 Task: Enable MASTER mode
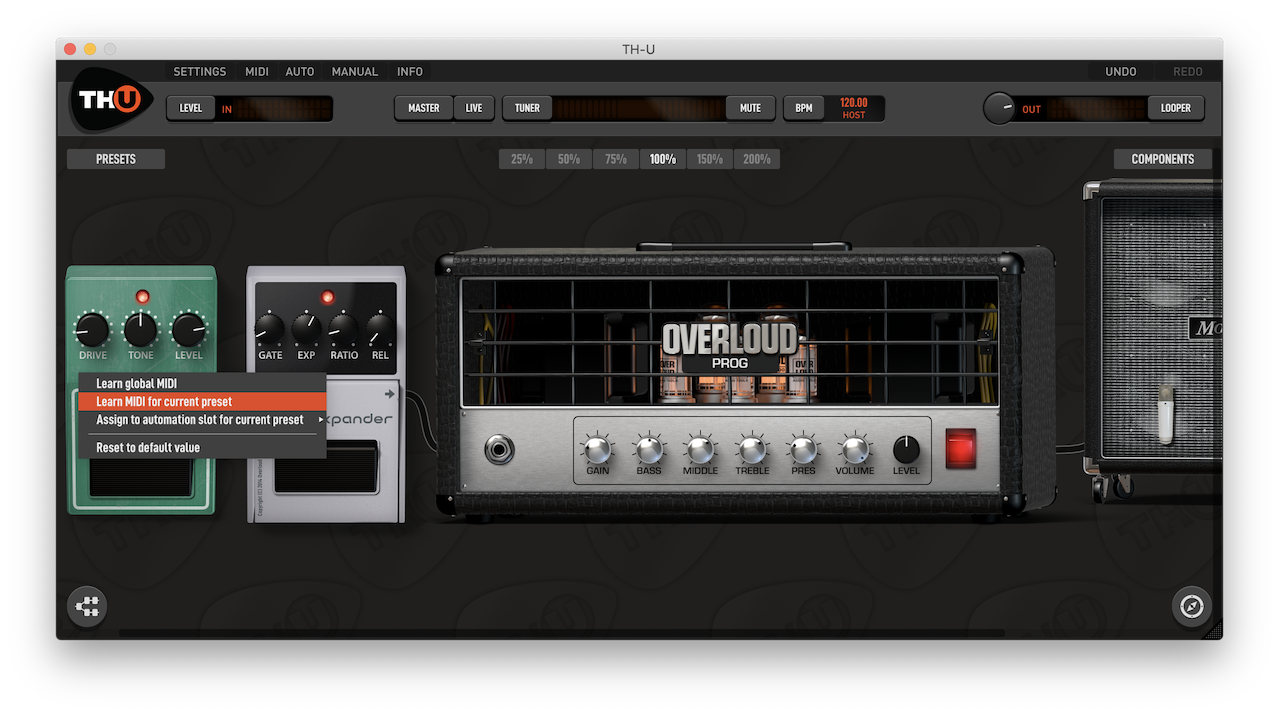pos(424,108)
